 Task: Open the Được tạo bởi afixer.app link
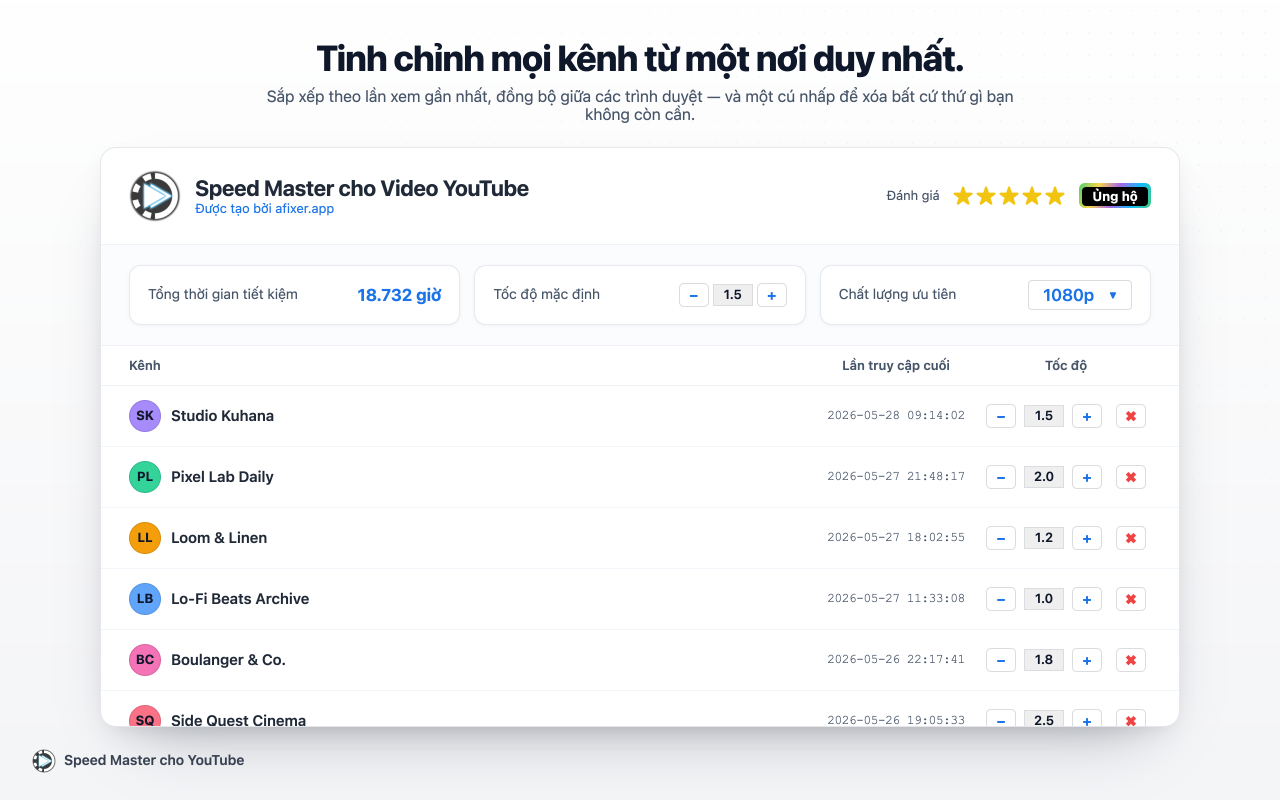[265, 209]
